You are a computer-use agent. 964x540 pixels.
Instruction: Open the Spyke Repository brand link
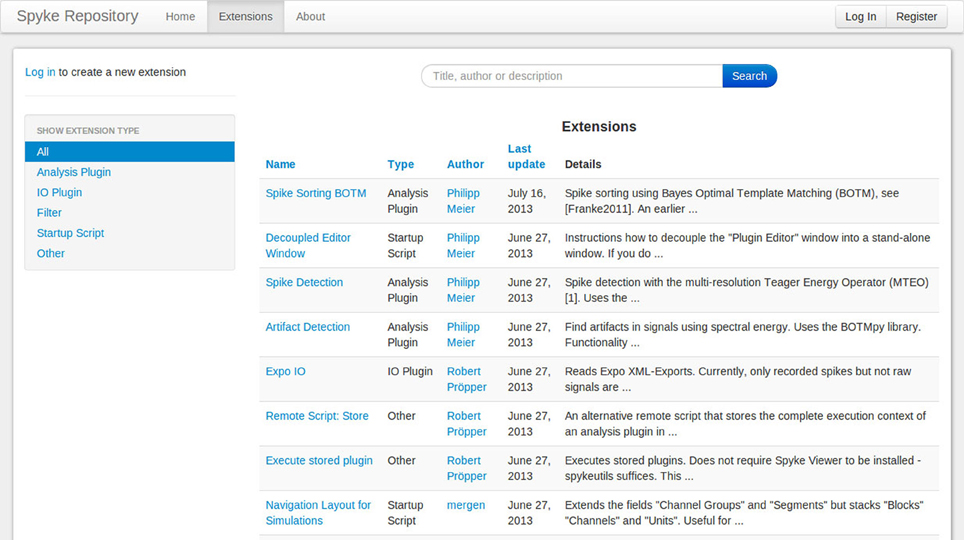tap(77, 16)
